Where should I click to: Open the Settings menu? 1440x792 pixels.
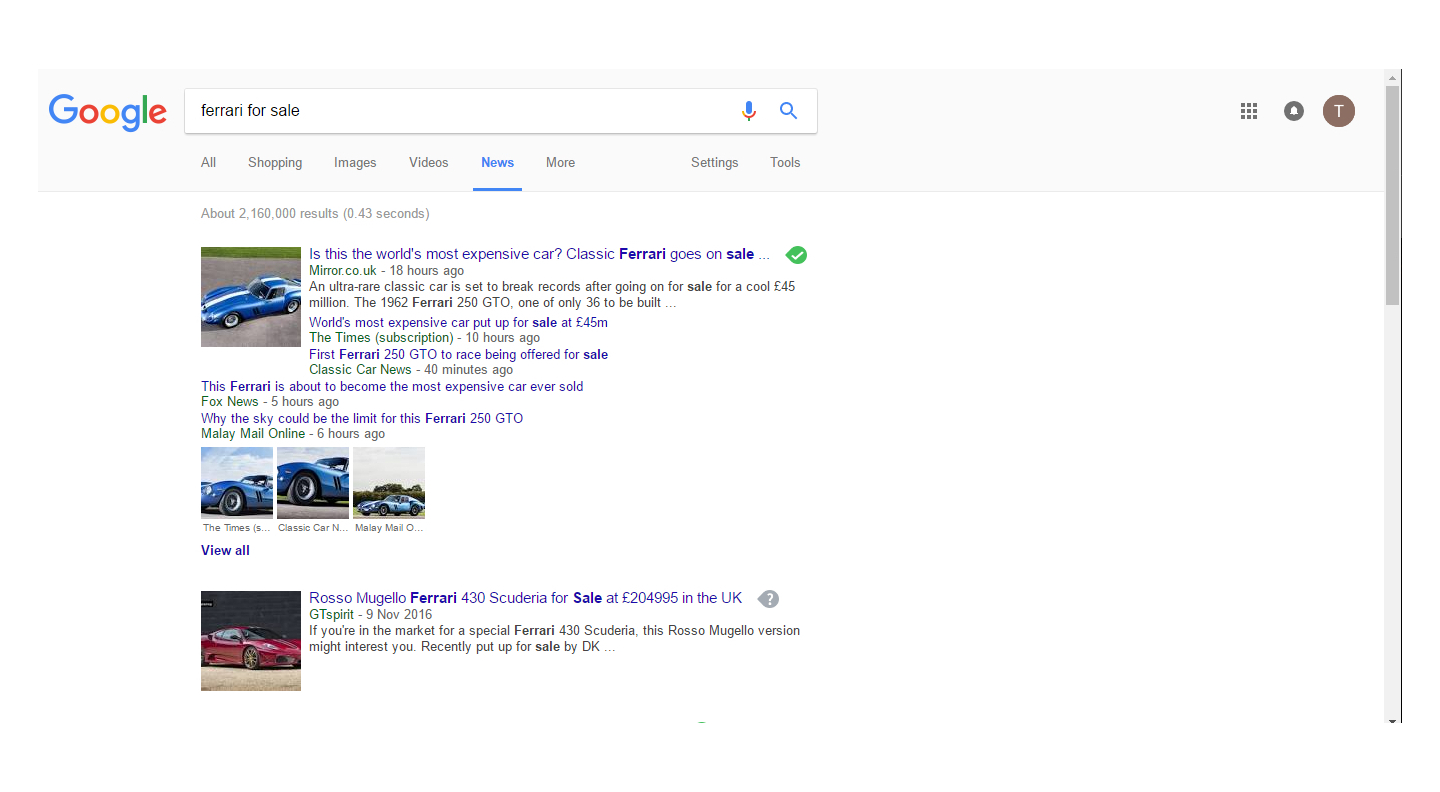point(714,163)
